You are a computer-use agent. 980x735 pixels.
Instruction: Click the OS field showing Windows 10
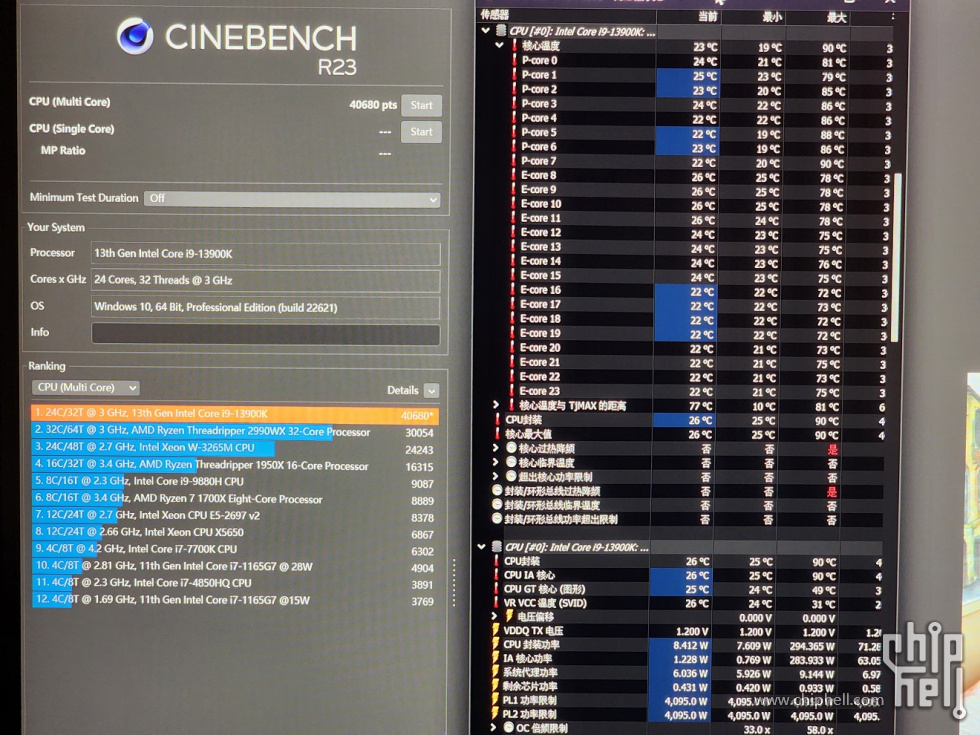point(266,308)
